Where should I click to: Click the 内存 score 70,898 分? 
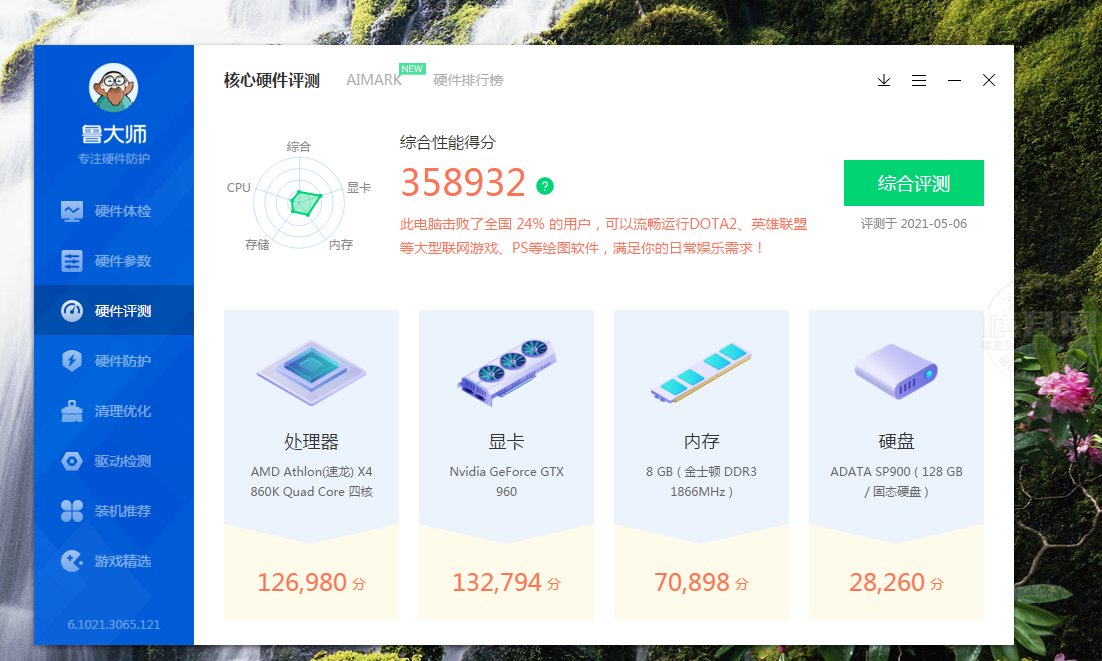coord(701,582)
